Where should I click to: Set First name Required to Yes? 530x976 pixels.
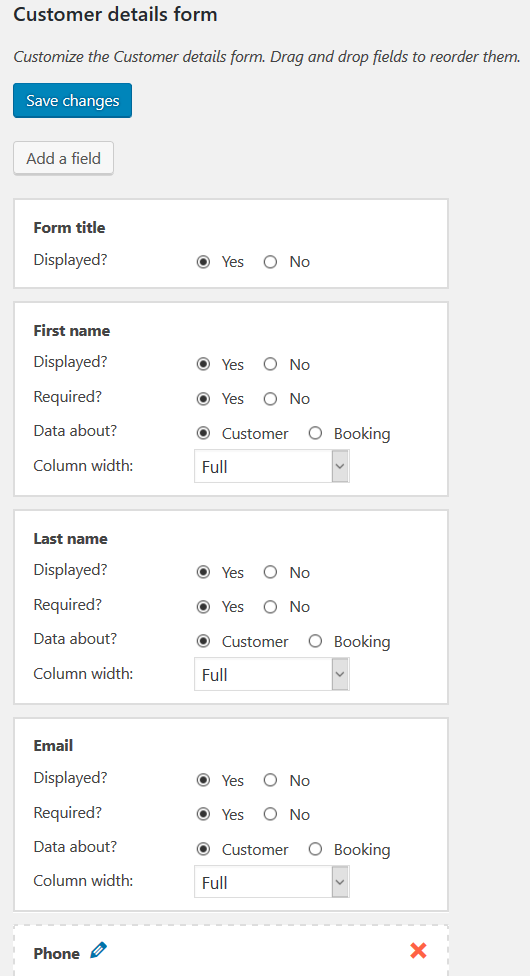coord(203,398)
